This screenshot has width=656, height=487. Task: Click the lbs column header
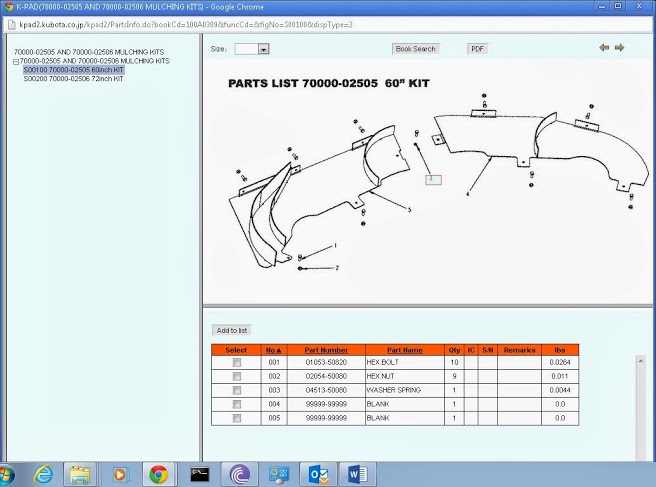pos(560,350)
